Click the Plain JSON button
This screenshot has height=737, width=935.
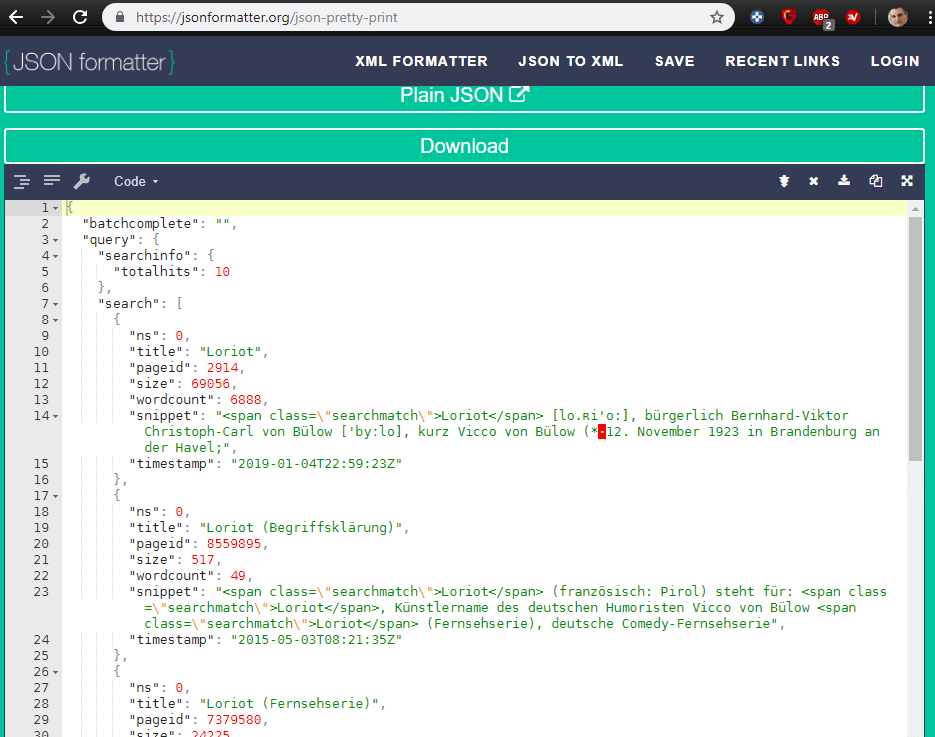464,95
